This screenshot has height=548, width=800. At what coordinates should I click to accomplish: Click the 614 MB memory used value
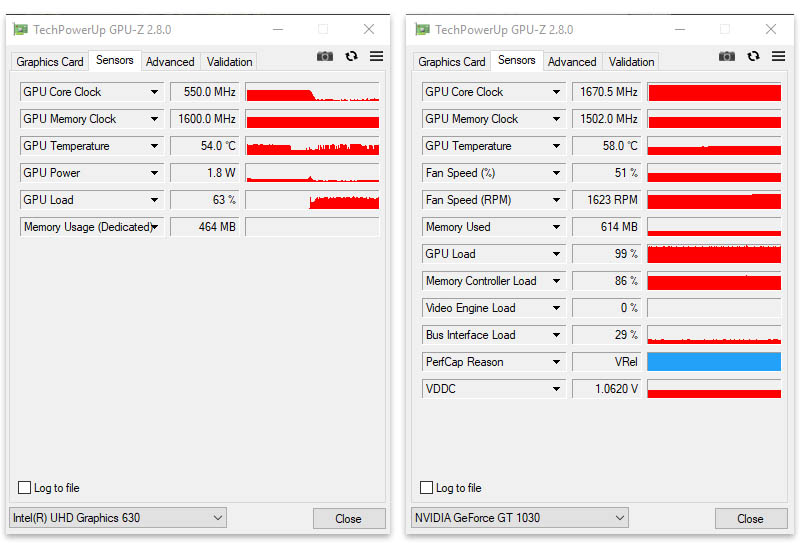607,227
